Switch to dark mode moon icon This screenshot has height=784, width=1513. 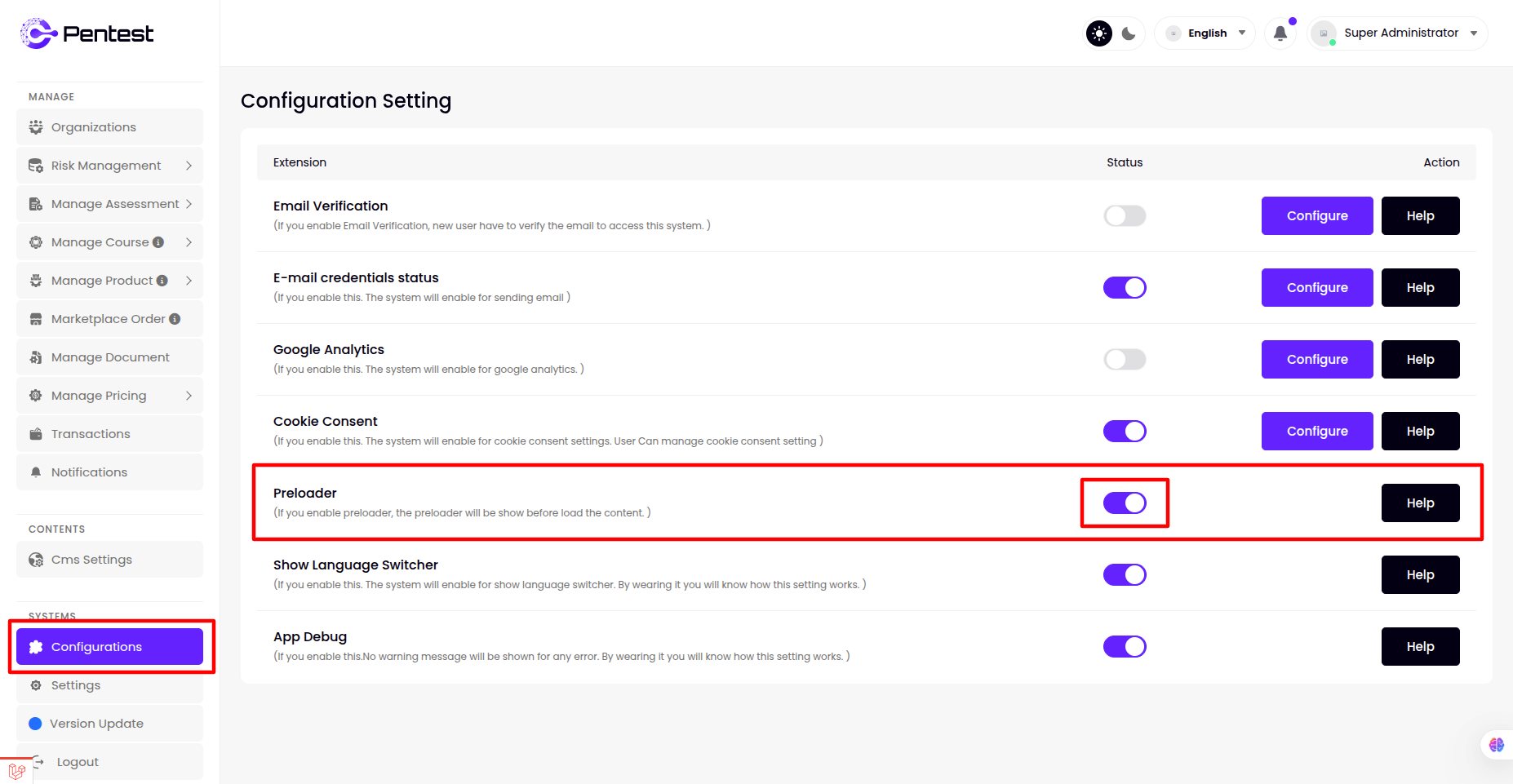click(x=1129, y=33)
